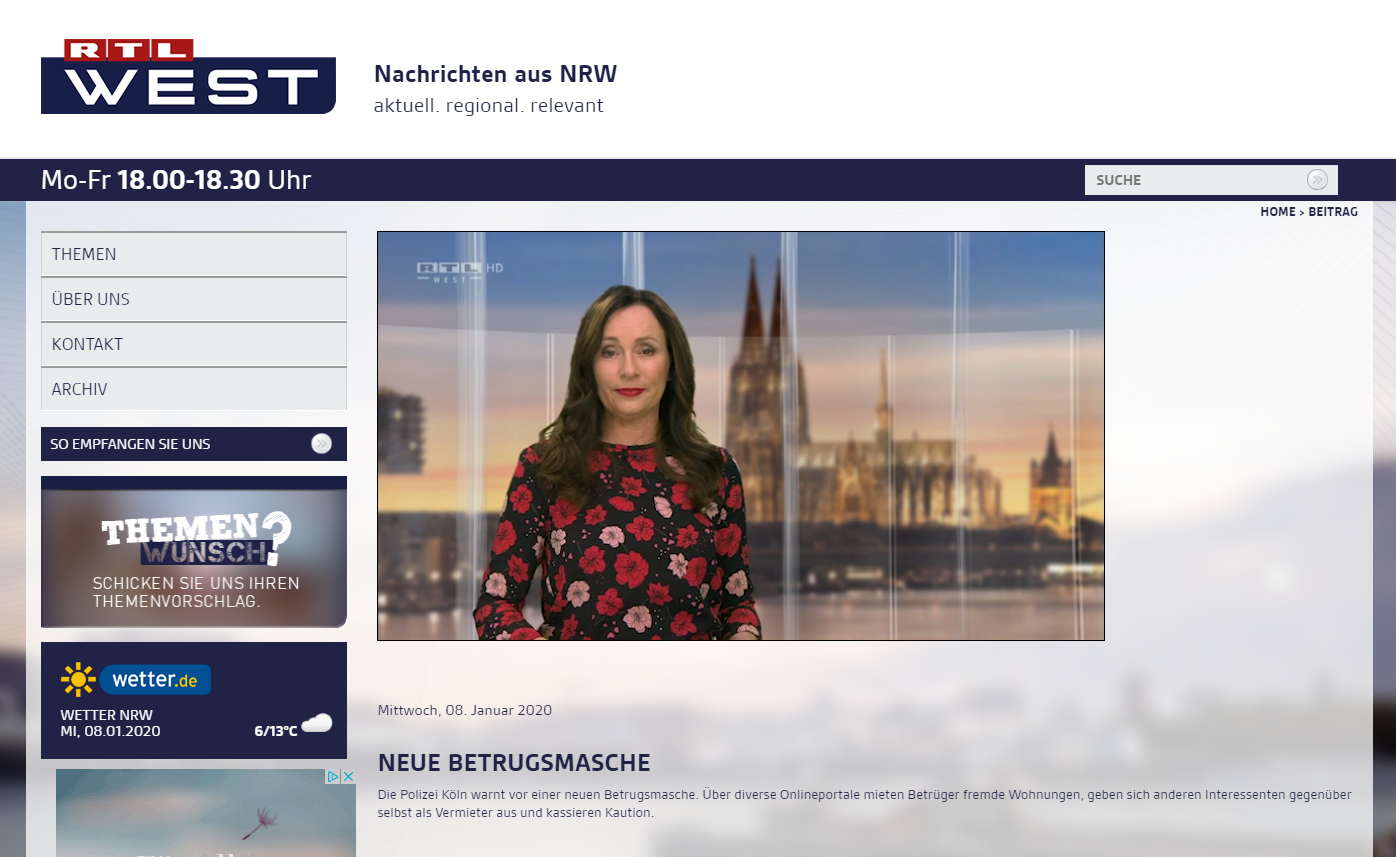The height and width of the screenshot is (857, 1396).
Task: Click the RTL West logo
Action: click(188, 76)
